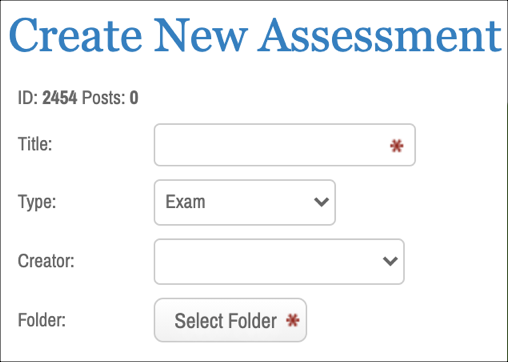
Task: Click the ID: label text
Action: 28,98
